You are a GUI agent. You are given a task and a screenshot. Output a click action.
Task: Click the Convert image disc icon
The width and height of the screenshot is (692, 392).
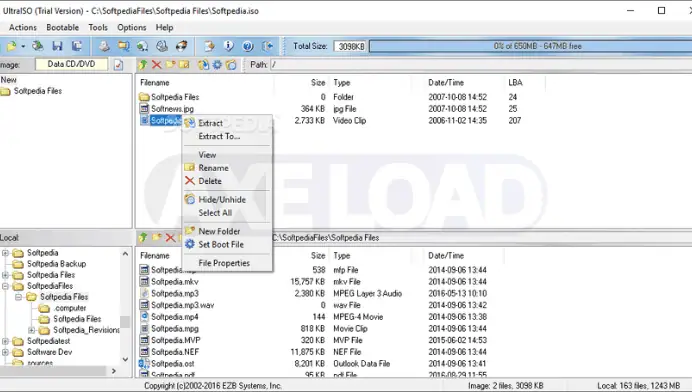coord(143,46)
